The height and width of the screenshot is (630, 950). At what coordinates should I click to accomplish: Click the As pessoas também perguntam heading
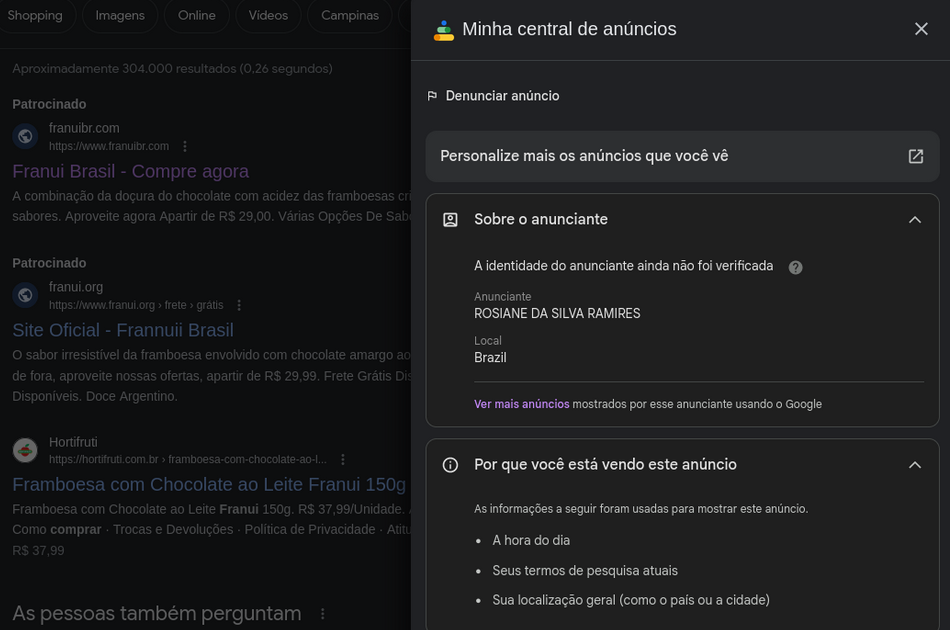[157, 614]
